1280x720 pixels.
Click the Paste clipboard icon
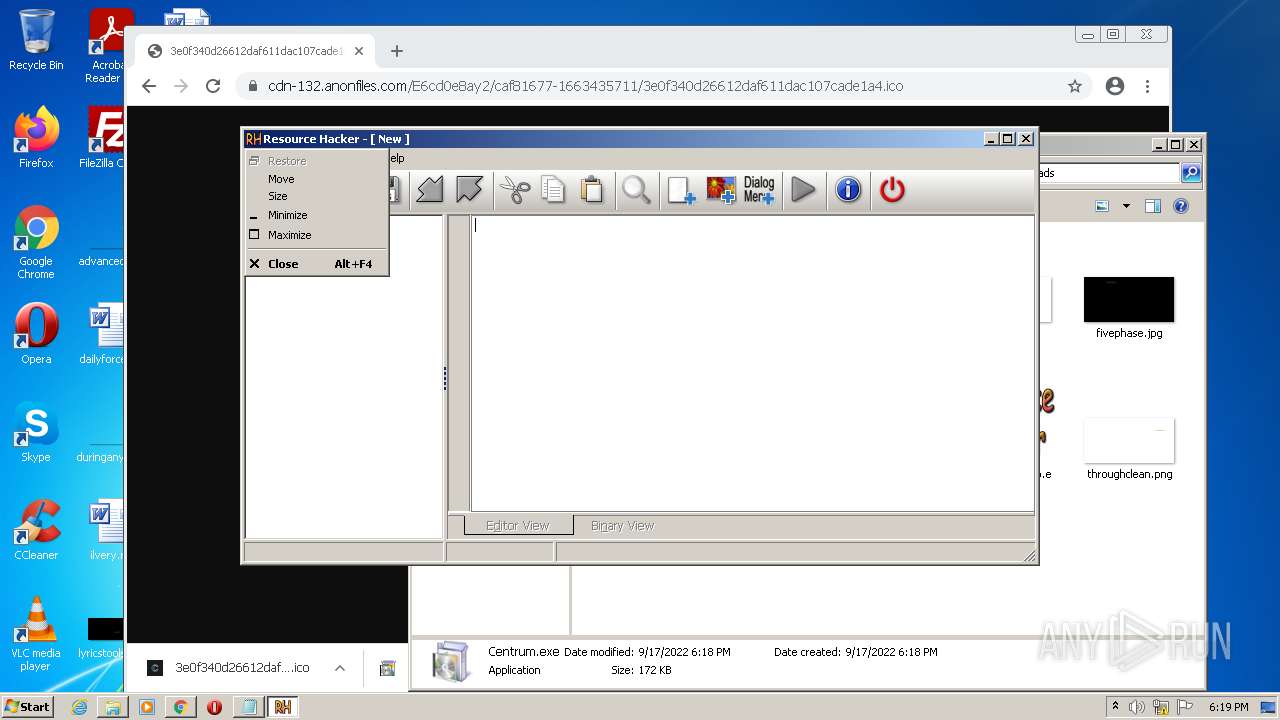592,189
